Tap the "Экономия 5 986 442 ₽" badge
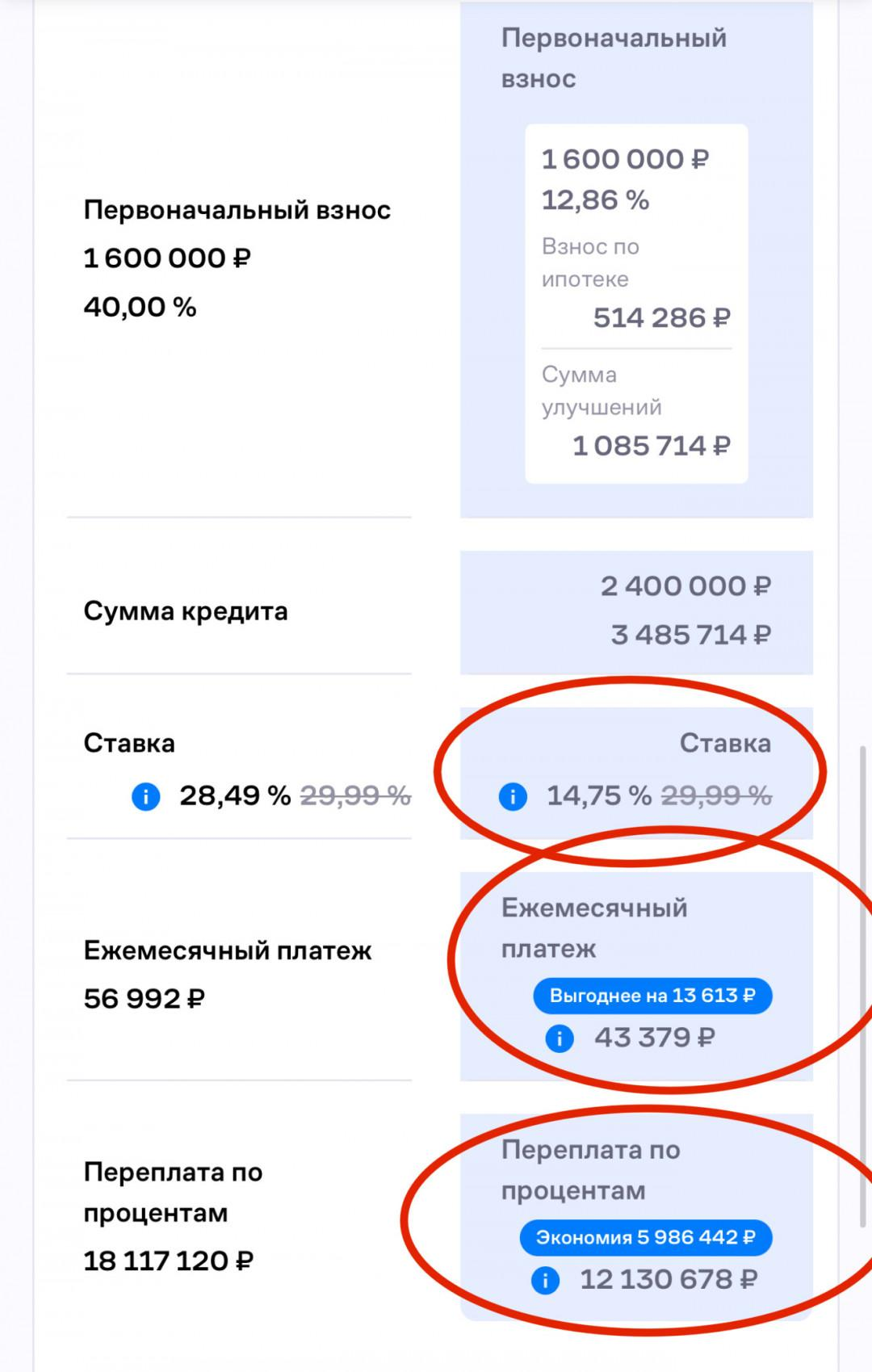The image size is (872, 1372). pos(646,1238)
